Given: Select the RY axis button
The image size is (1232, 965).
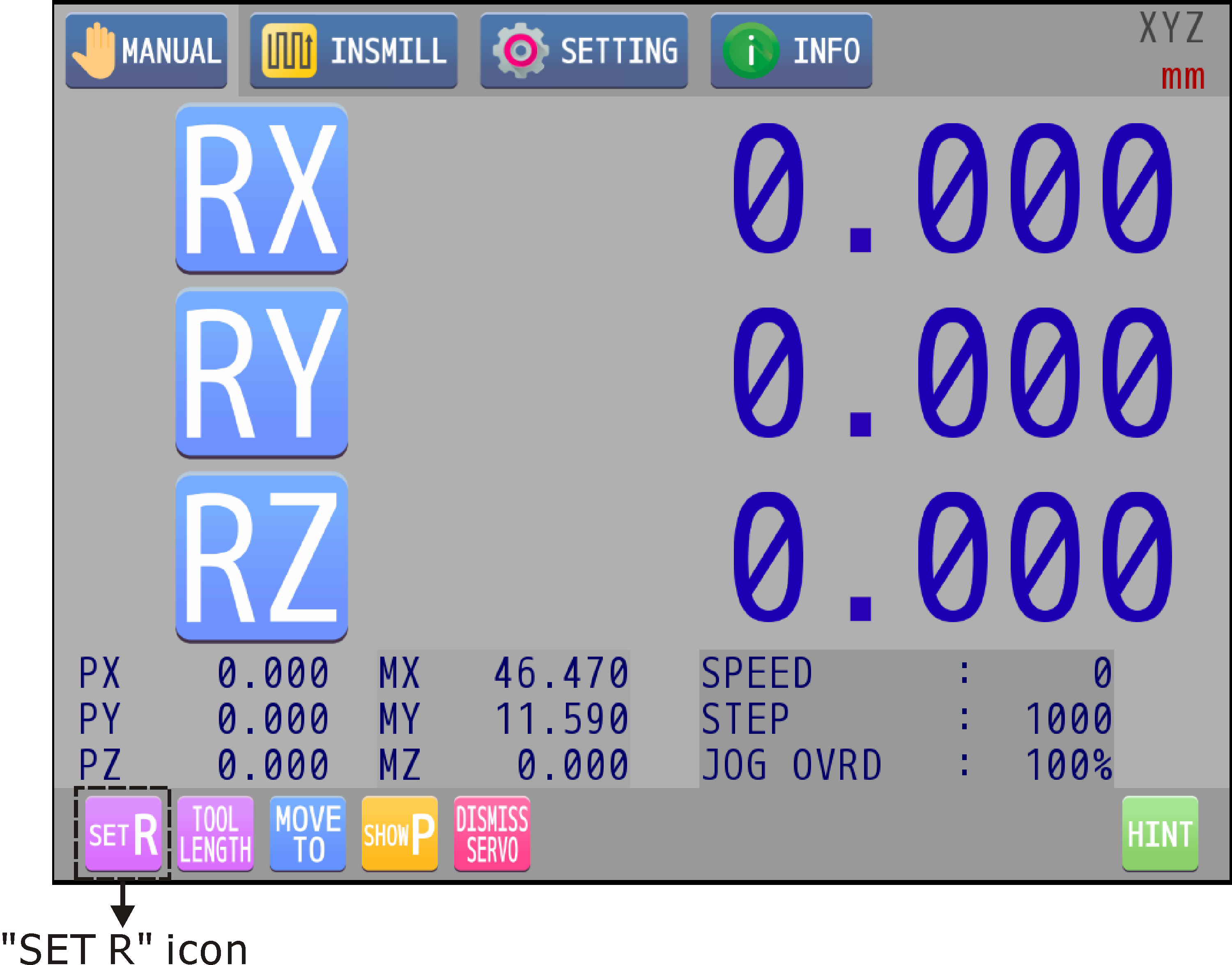Looking at the screenshot, I should [261, 373].
